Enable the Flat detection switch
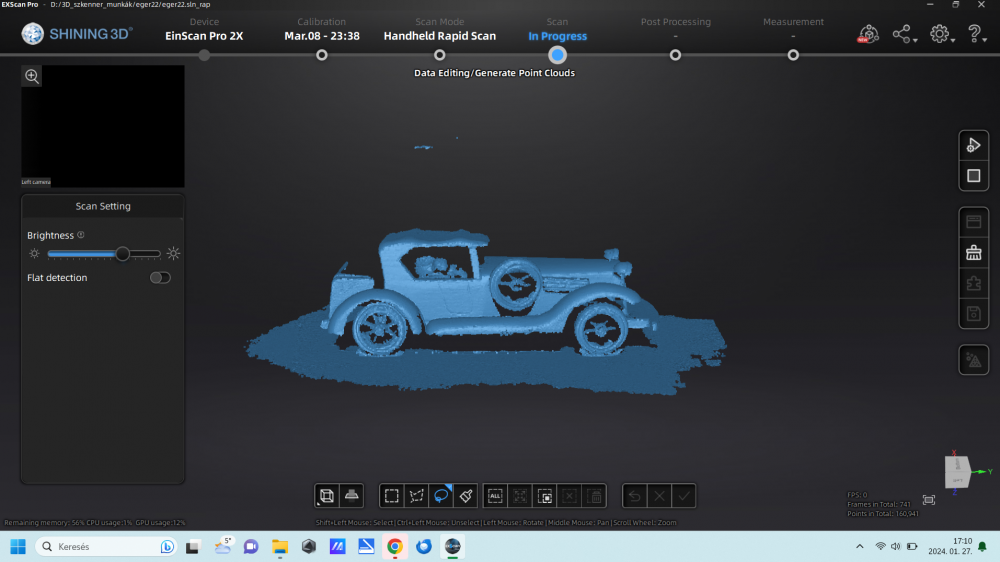 (x=160, y=278)
